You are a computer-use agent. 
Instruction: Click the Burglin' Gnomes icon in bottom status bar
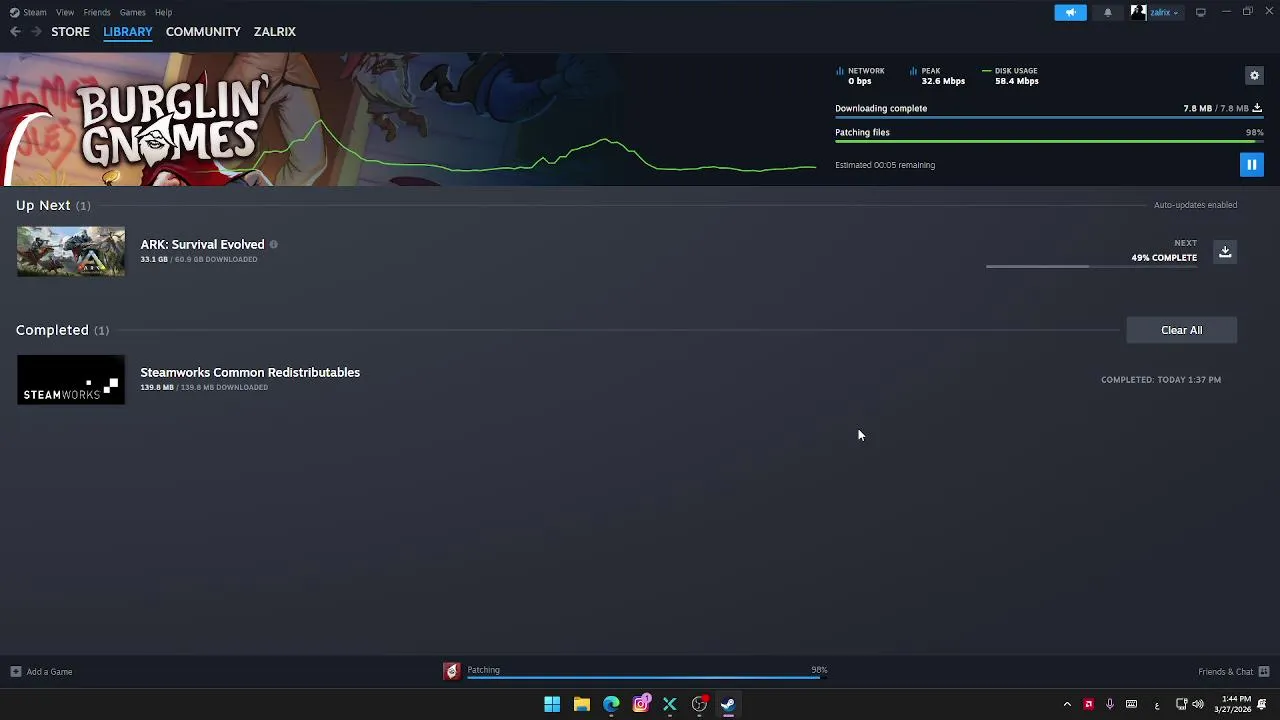click(x=452, y=672)
